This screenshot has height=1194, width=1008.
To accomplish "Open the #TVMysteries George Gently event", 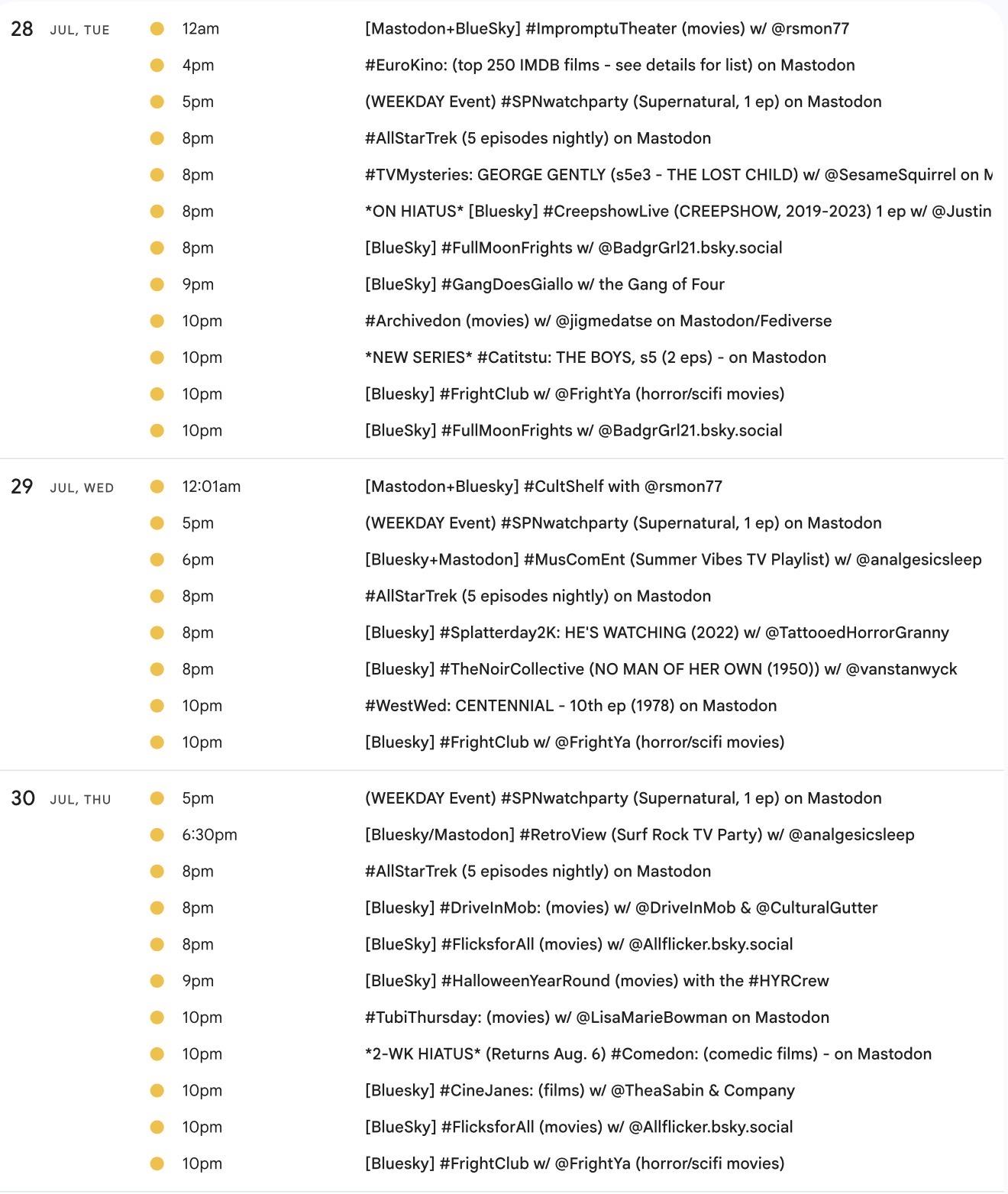I will point(679,176).
